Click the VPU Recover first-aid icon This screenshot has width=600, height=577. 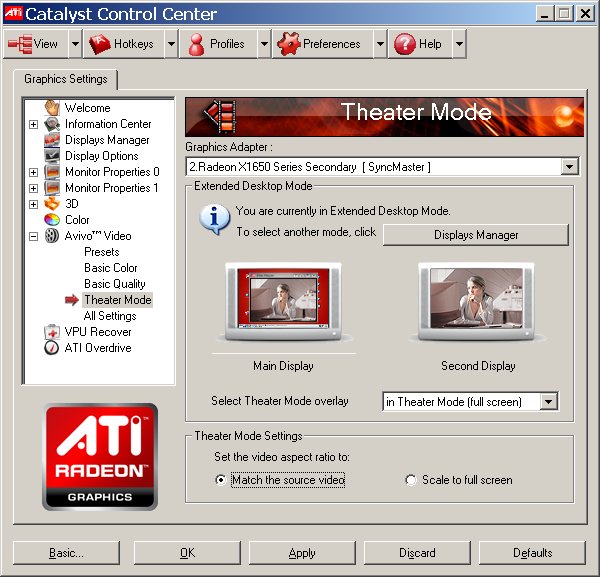pos(52,332)
